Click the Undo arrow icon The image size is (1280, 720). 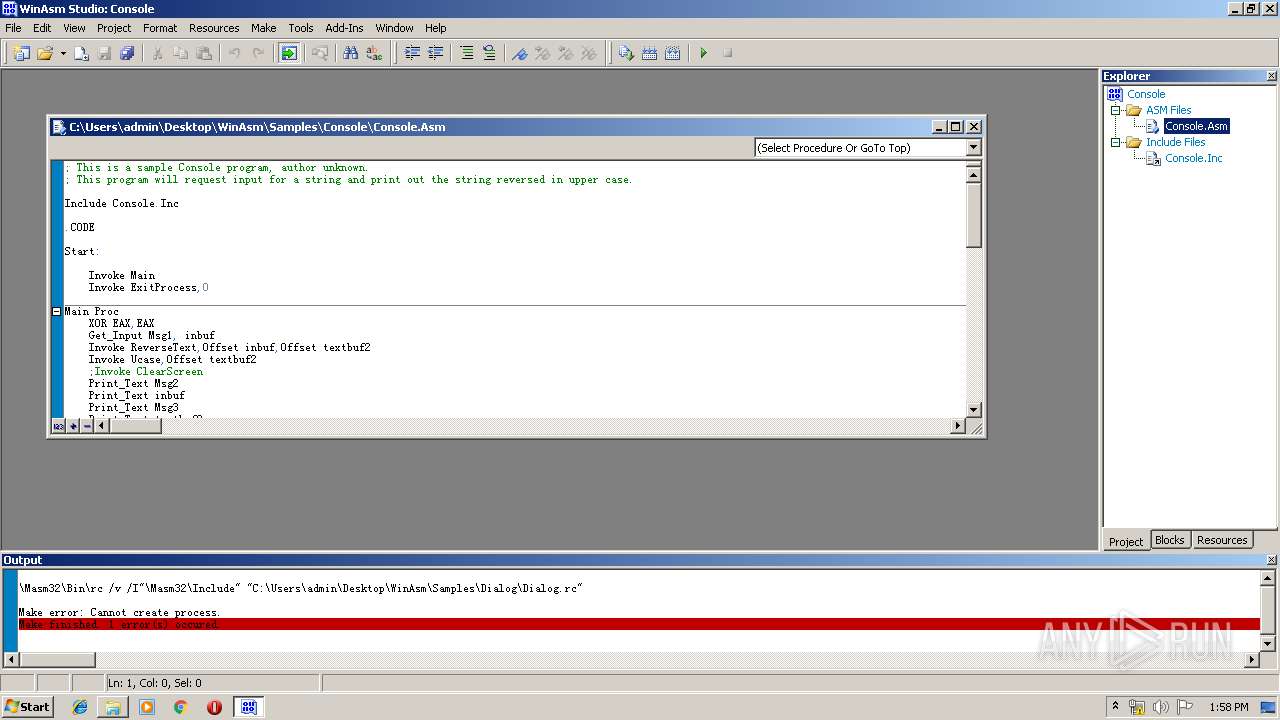tap(234, 53)
